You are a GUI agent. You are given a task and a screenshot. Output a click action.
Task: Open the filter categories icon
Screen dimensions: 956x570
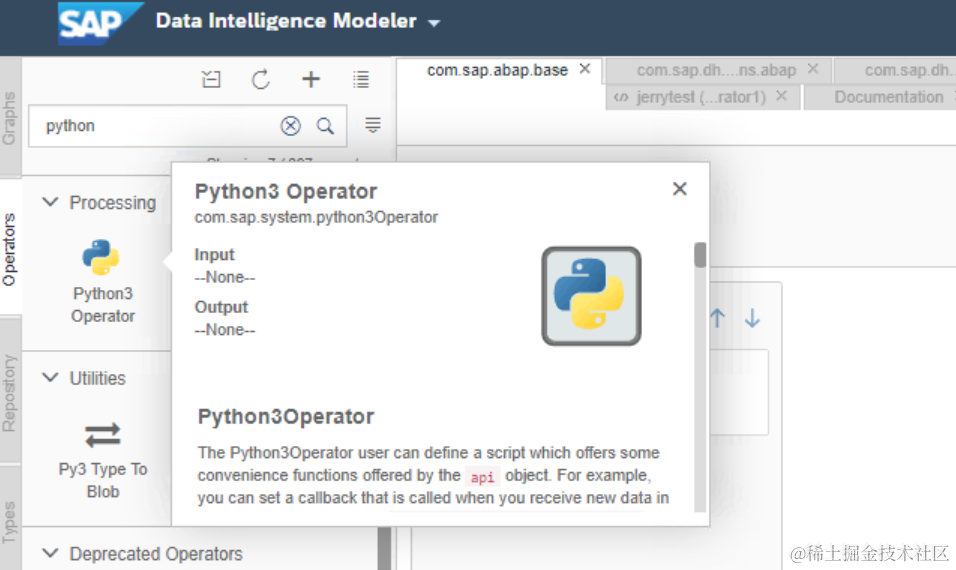click(373, 124)
